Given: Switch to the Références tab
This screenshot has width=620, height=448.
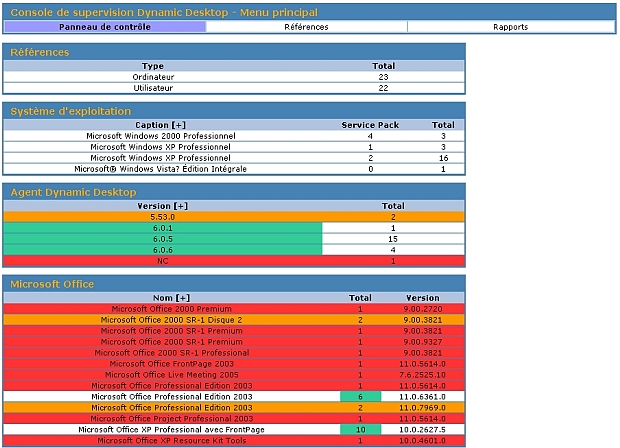Looking at the screenshot, I should (x=306, y=27).
